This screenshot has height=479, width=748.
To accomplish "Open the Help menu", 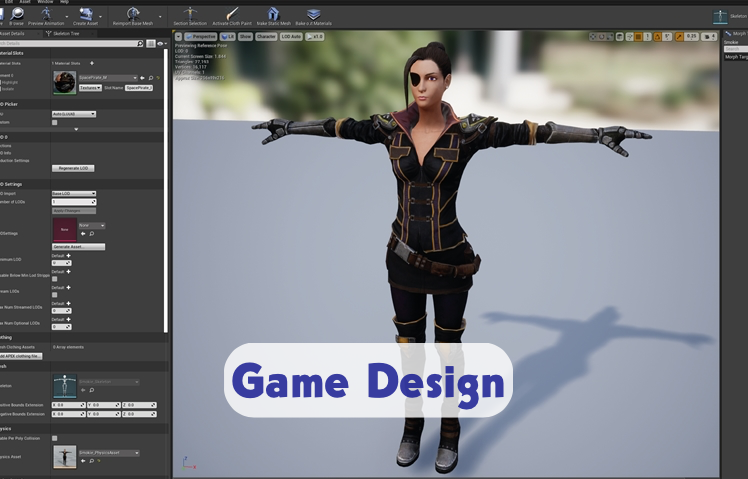I will click(x=64, y=2).
